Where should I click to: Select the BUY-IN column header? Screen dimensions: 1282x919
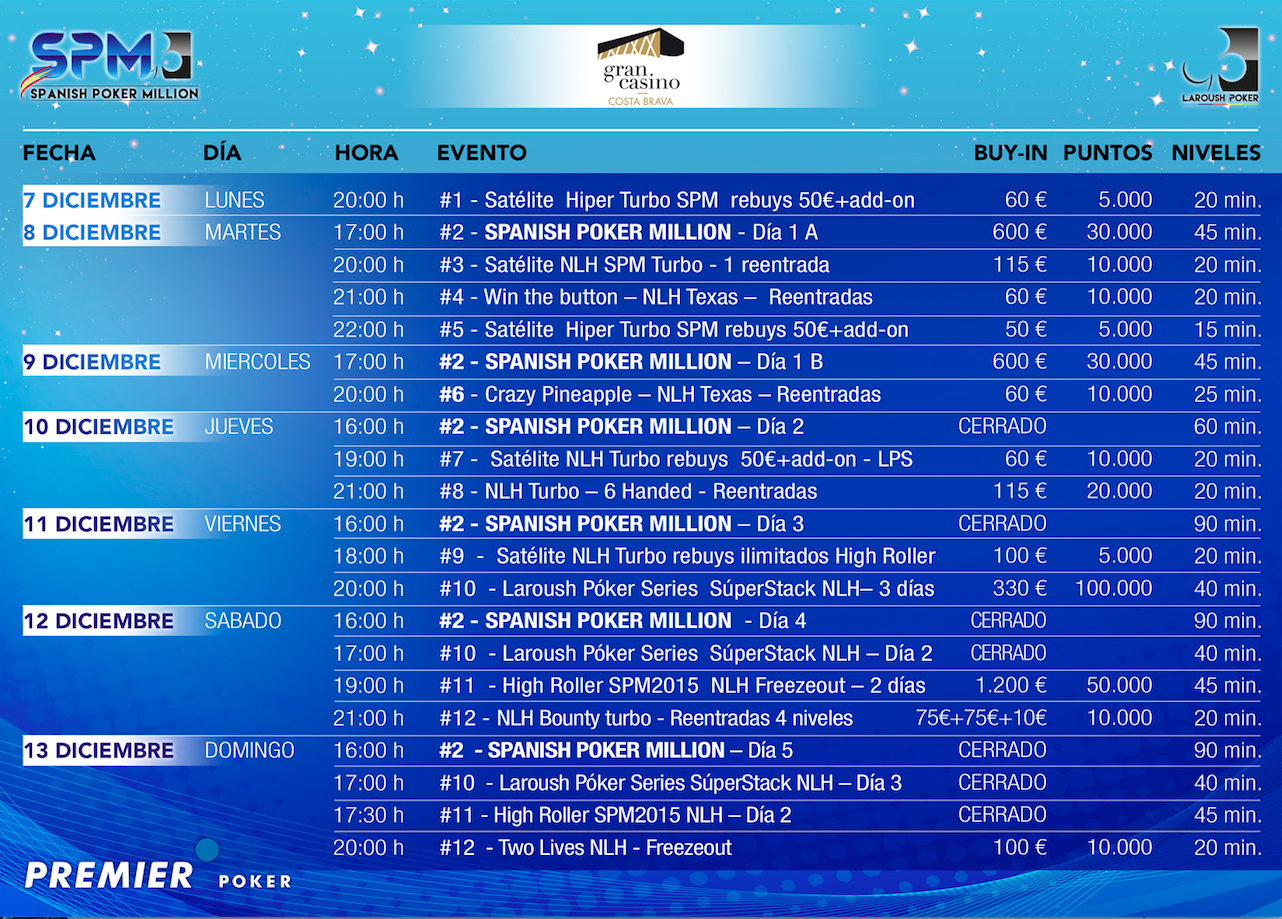[x=1011, y=153]
